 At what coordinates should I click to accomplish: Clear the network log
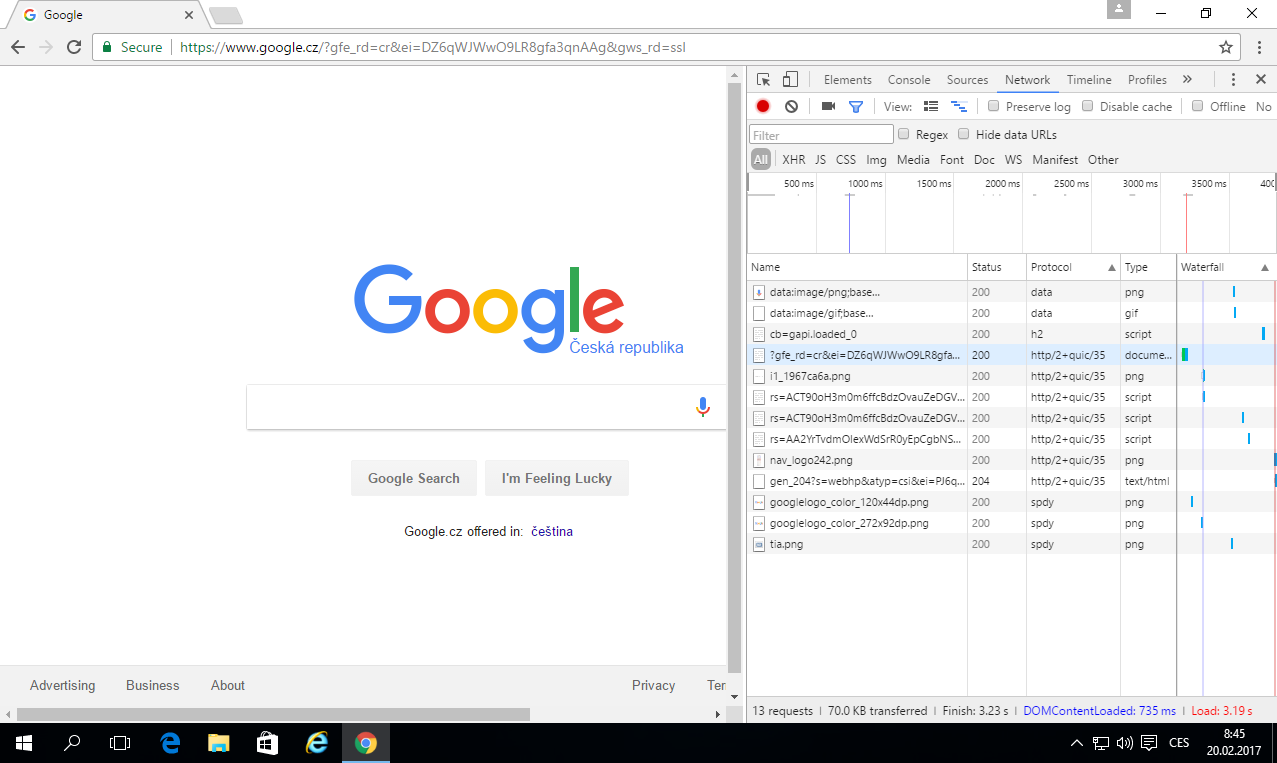(791, 106)
